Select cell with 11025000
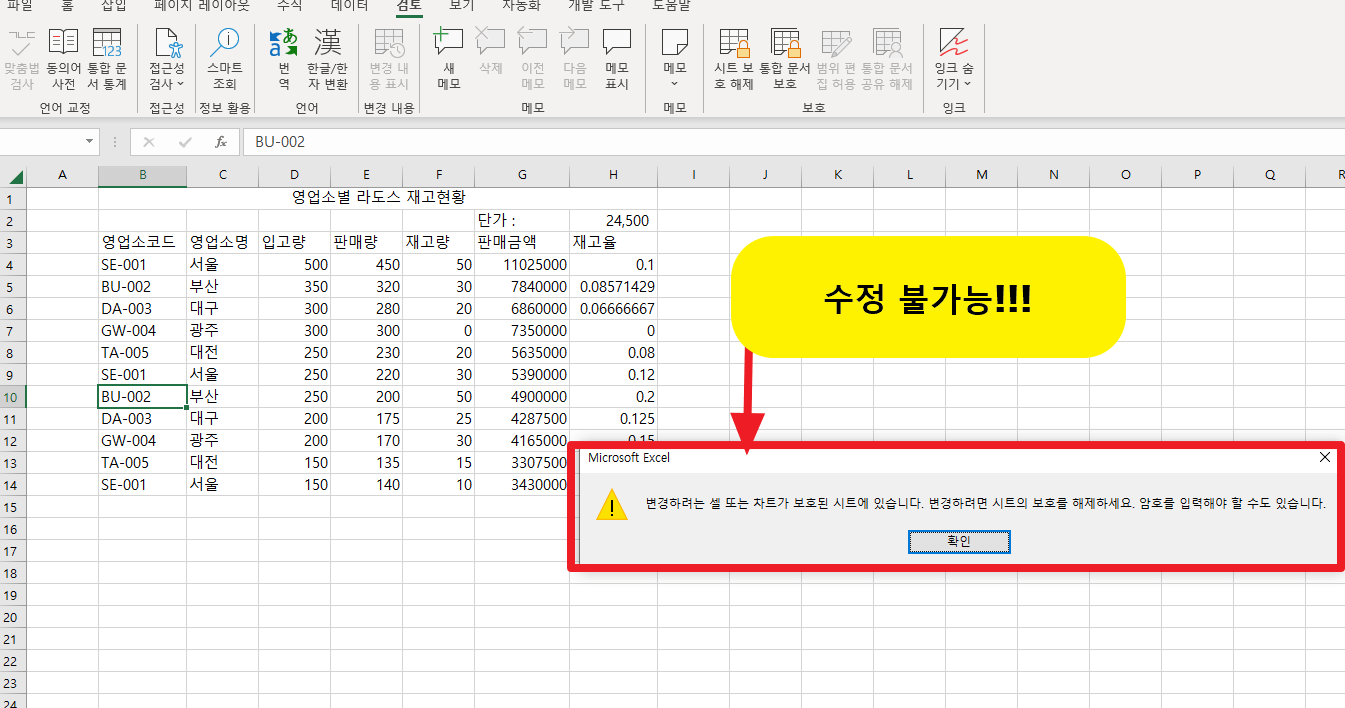Screen dimensions: 1345x708 pyautogui.click(x=522, y=265)
